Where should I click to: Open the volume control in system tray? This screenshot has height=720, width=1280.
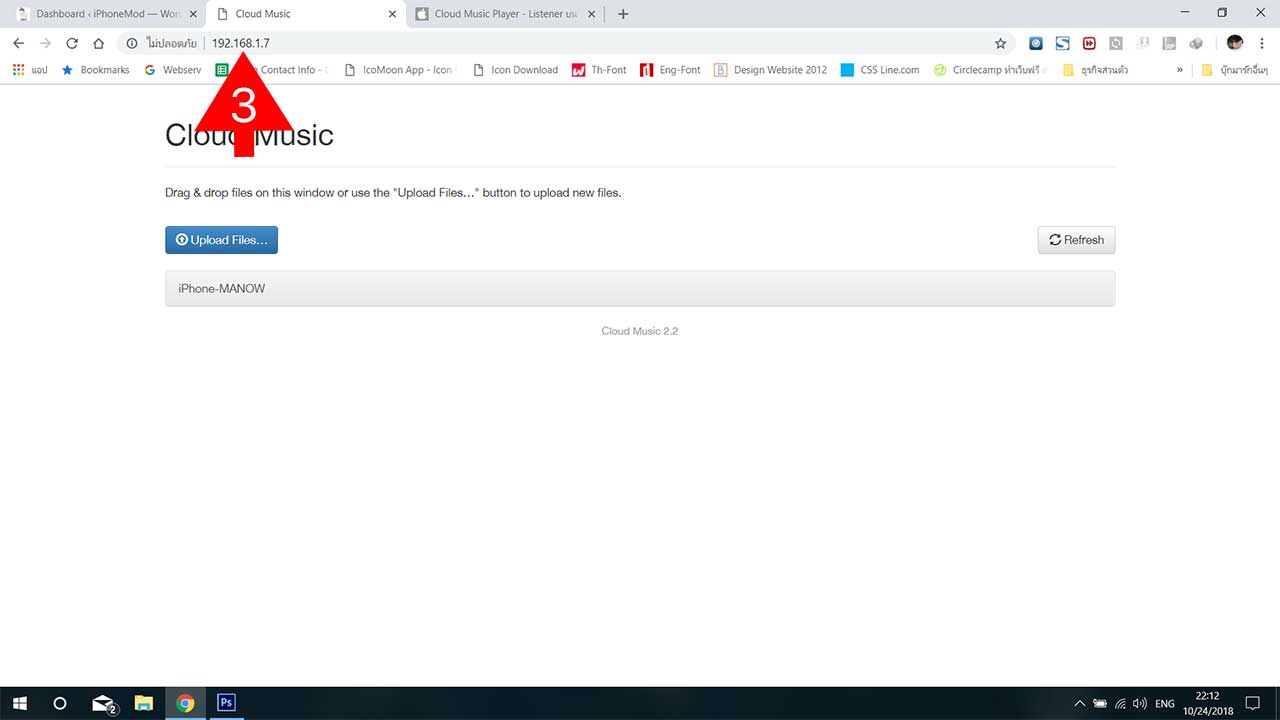pyautogui.click(x=1139, y=703)
